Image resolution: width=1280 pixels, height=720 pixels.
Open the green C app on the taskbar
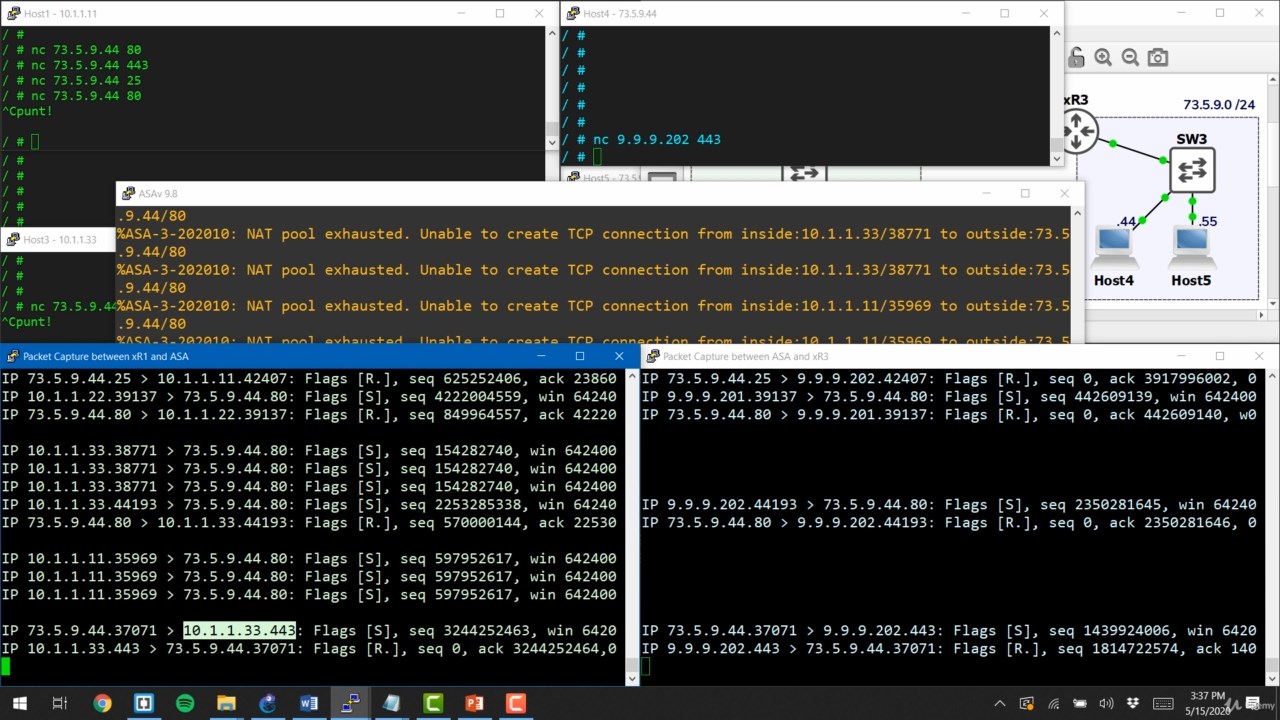click(433, 703)
